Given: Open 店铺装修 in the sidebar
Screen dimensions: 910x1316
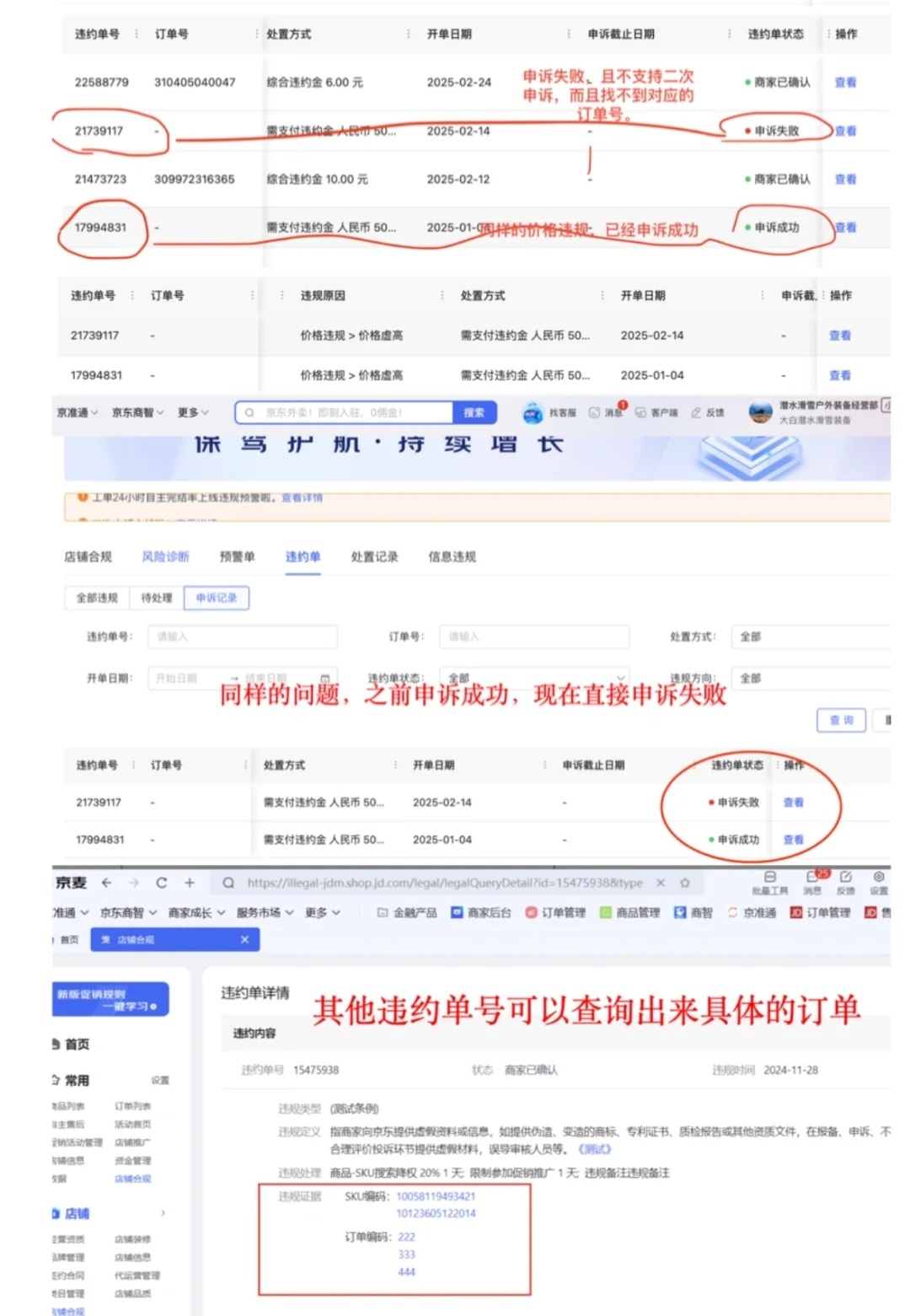Looking at the screenshot, I should pos(132,1239).
